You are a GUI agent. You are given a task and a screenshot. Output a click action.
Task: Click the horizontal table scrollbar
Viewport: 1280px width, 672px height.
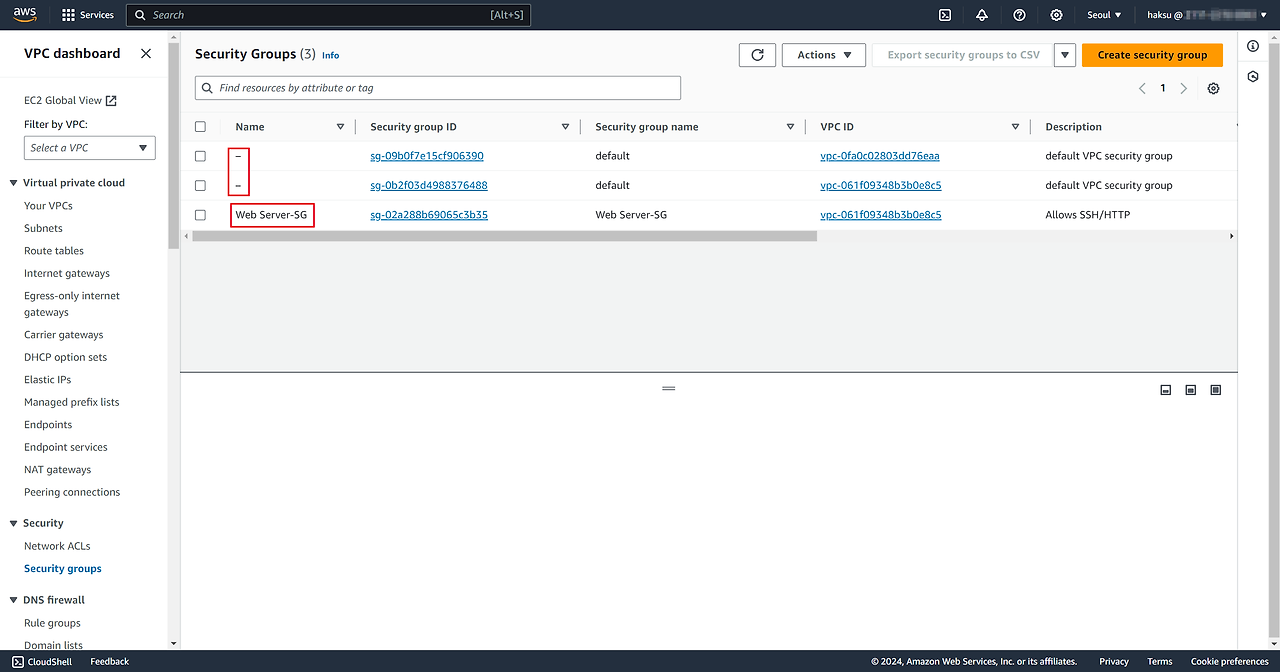[x=504, y=236]
